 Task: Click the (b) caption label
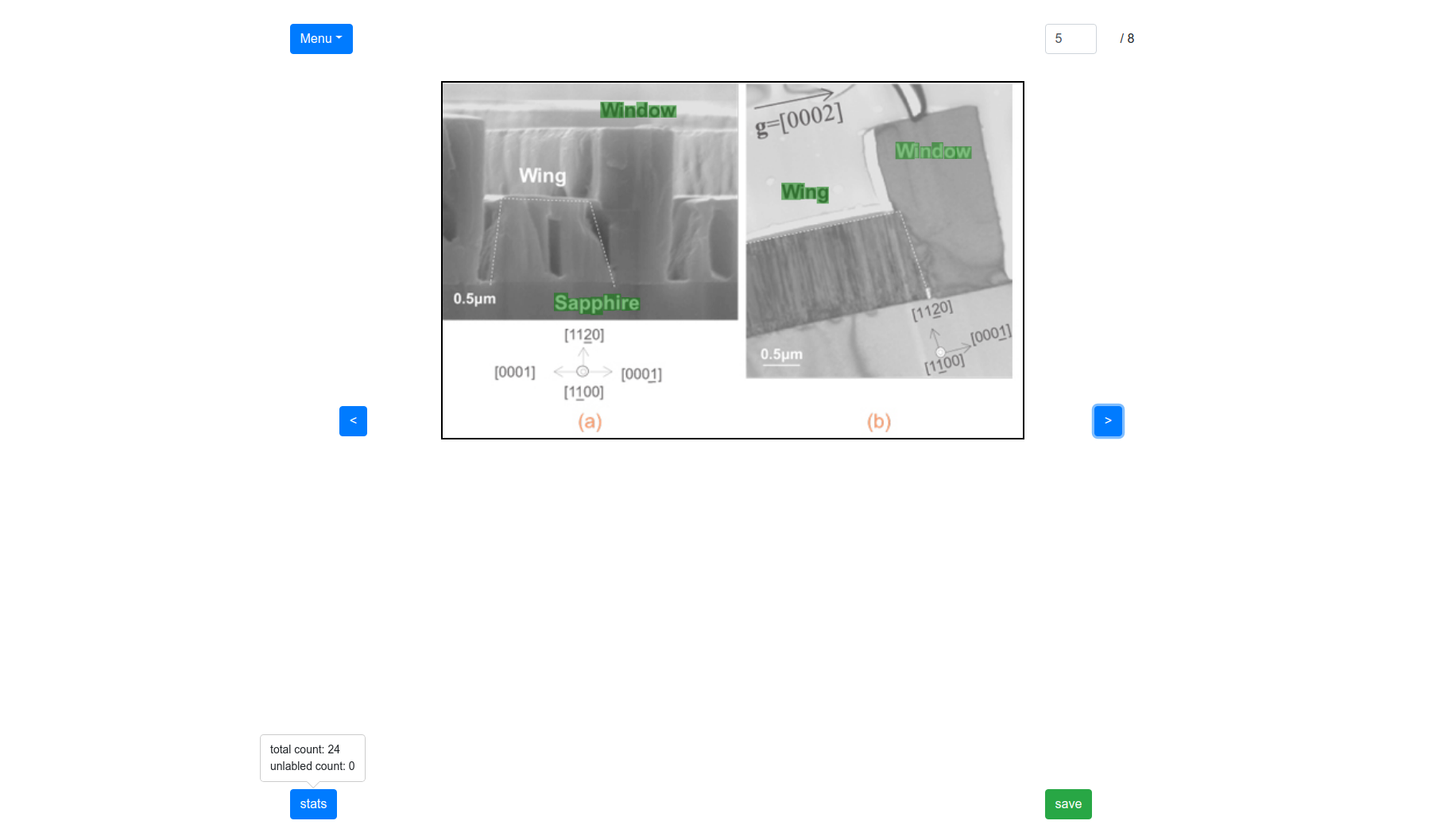(x=879, y=421)
